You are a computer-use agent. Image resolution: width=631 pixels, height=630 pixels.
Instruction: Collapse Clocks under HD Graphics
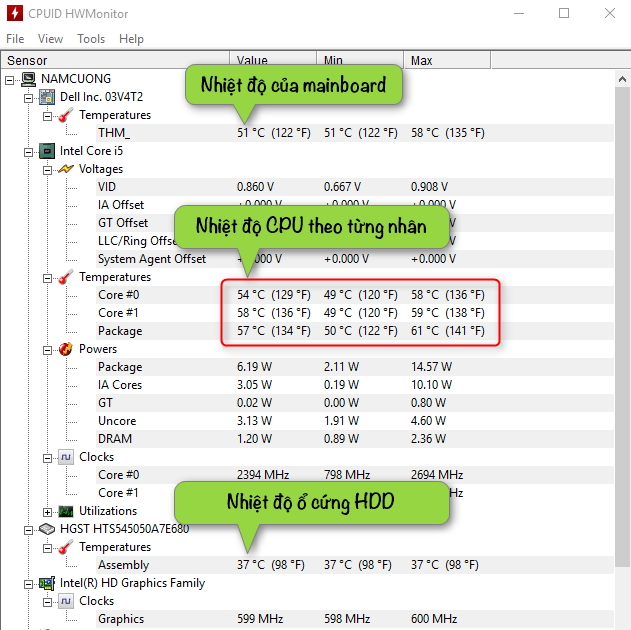[47, 603]
